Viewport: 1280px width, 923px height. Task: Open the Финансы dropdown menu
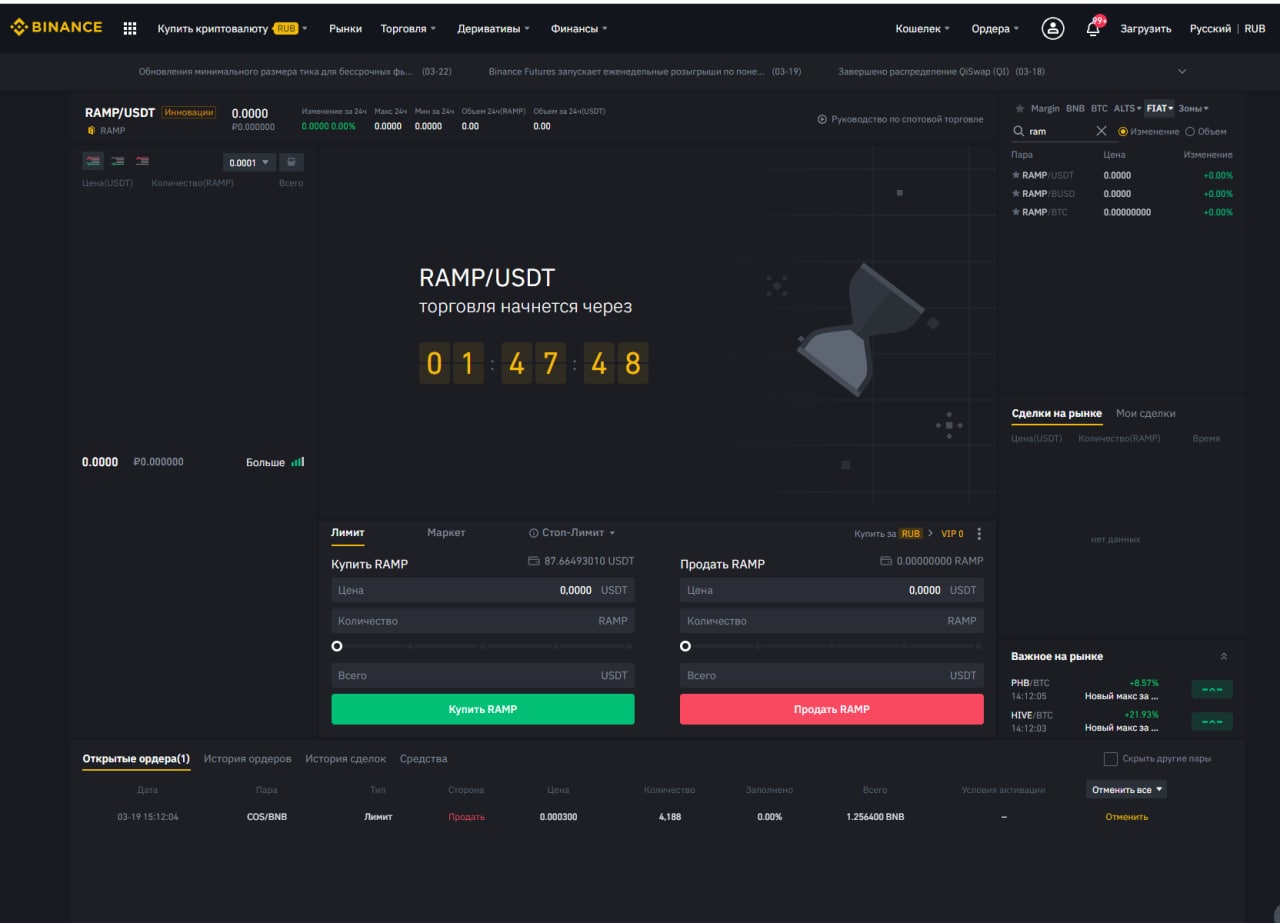tap(579, 29)
